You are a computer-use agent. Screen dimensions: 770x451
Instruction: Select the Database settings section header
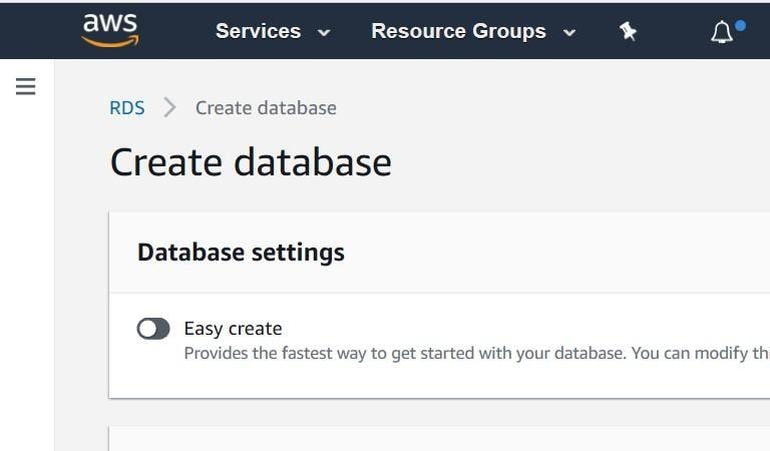tap(241, 252)
